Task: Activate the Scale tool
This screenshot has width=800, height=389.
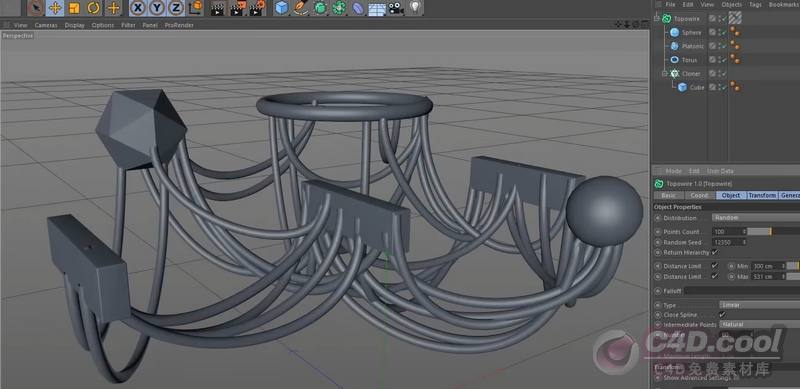Action: [x=74, y=8]
